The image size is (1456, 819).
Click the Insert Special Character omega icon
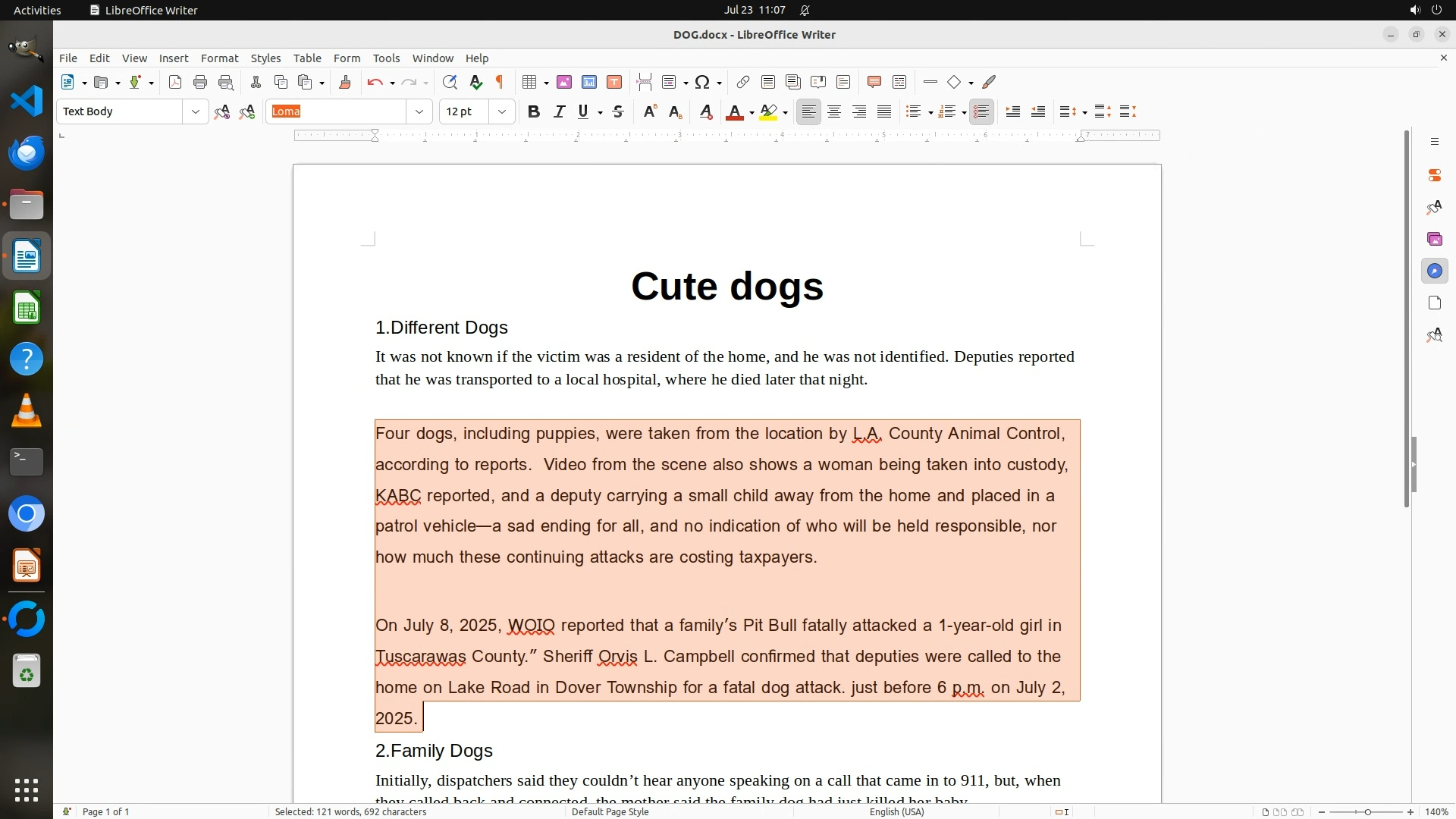click(x=702, y=83)
